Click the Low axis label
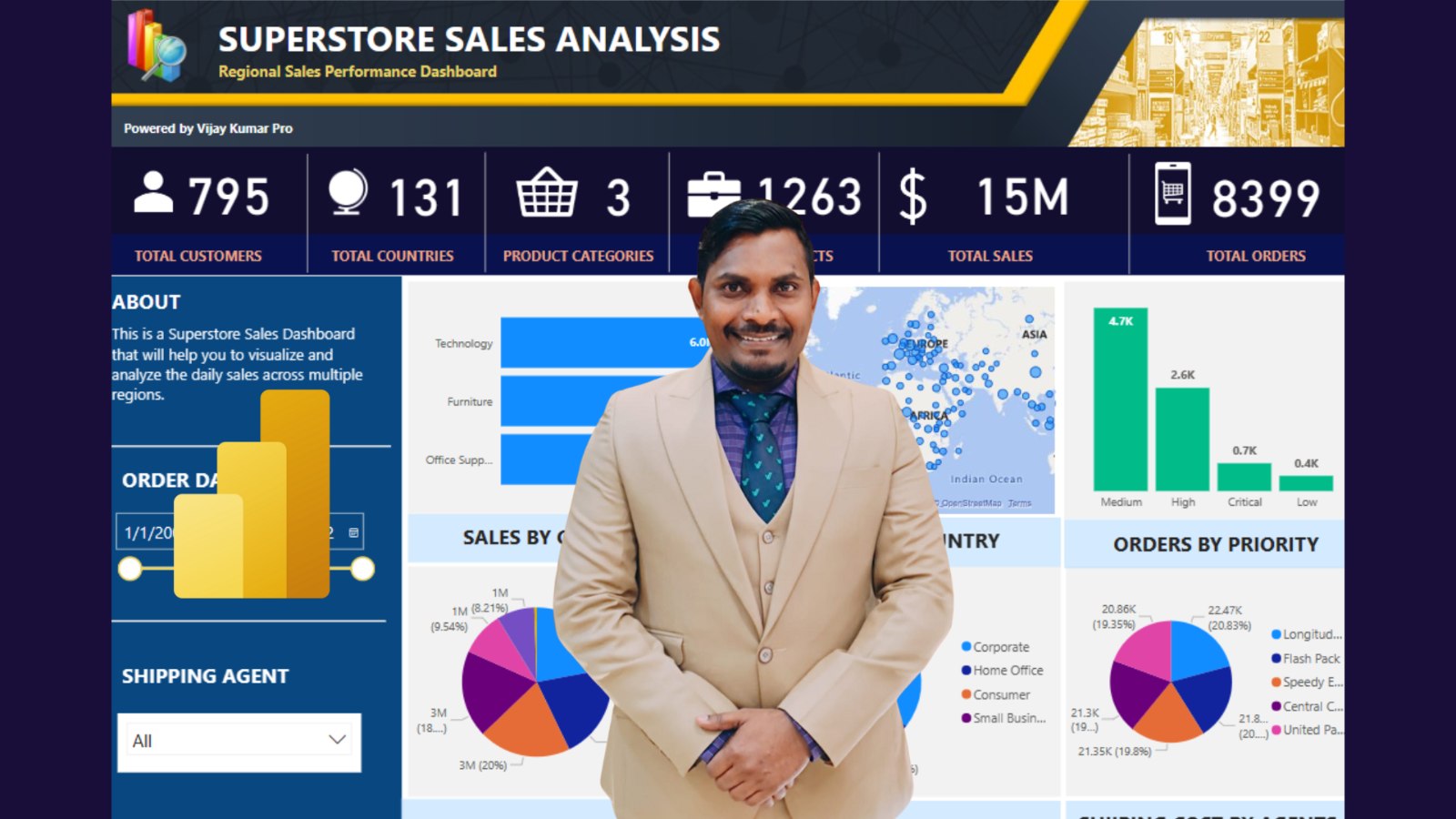The height and width of the screenshot is (819, 1456). point(1306,502)
